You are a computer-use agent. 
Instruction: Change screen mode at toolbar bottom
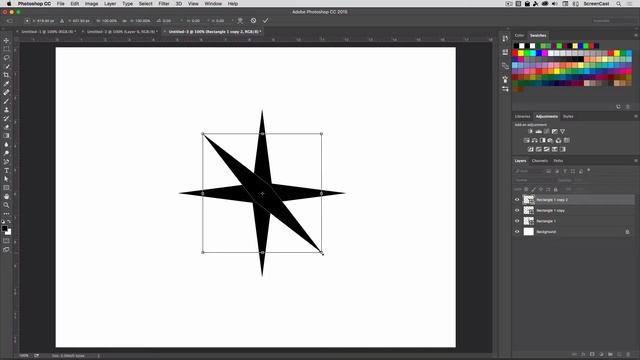click(6, 249)
